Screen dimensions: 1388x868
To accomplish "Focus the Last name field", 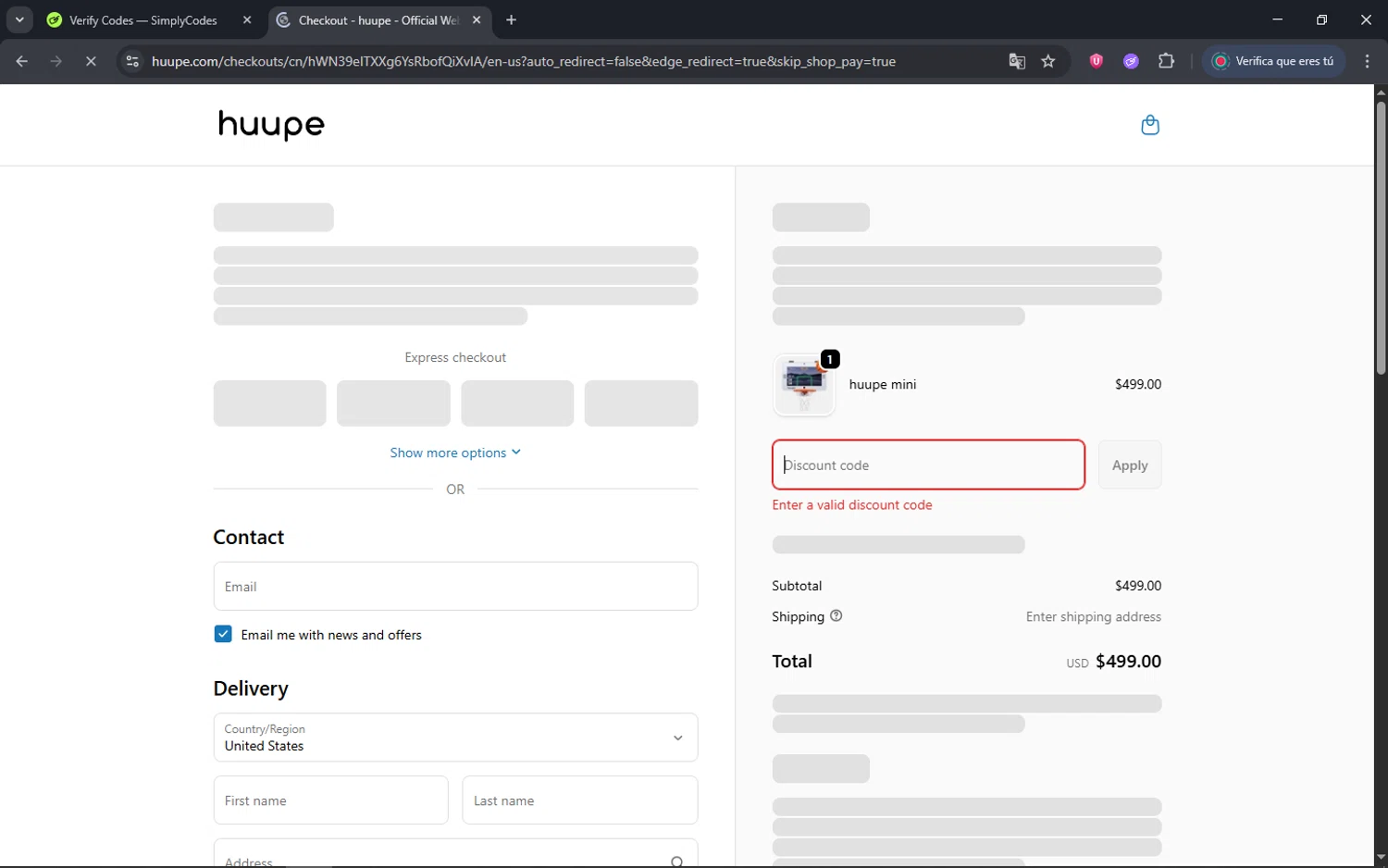I will coord(579,800).
